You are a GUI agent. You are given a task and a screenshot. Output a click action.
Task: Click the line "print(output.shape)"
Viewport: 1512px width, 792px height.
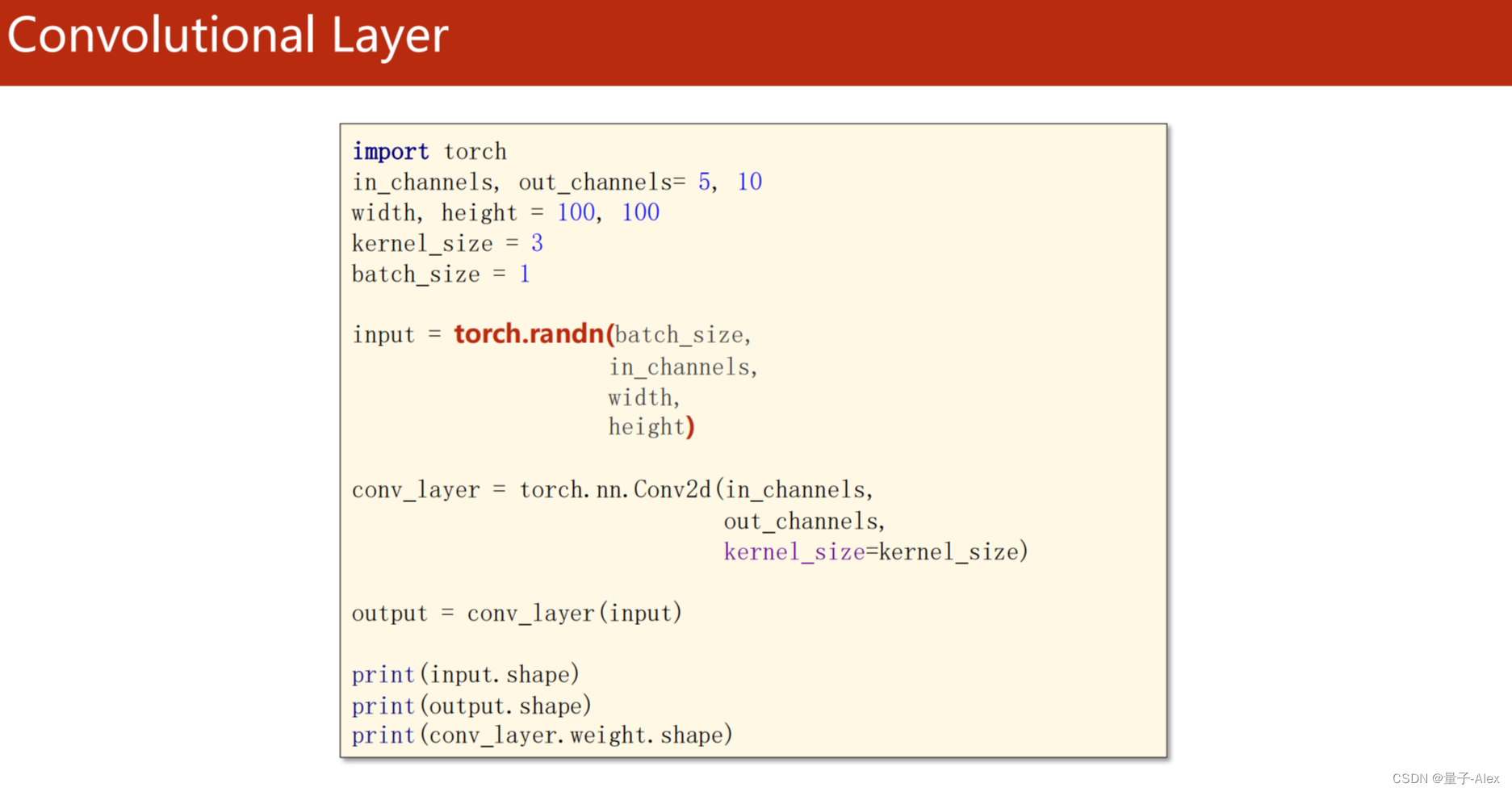pos(471,706)
